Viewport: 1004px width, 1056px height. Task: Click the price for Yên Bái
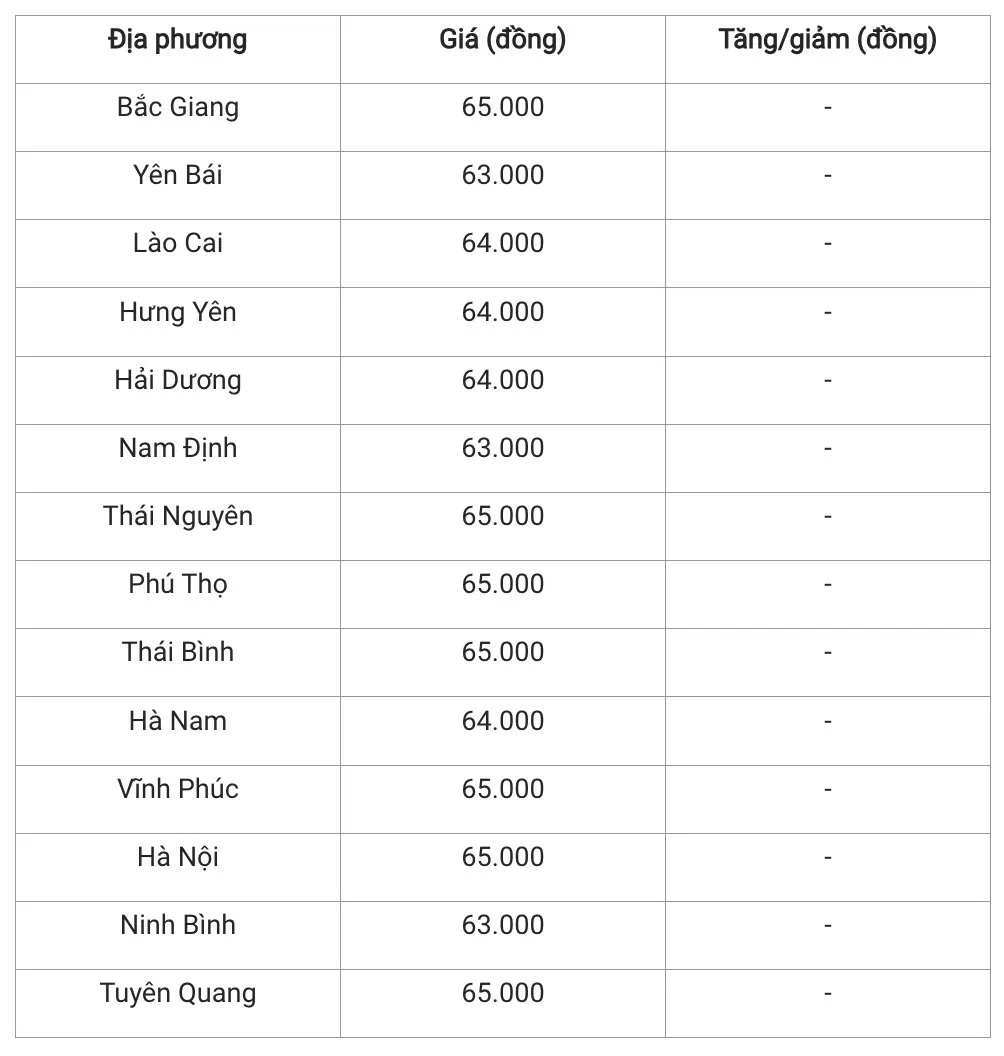(502, 175)
